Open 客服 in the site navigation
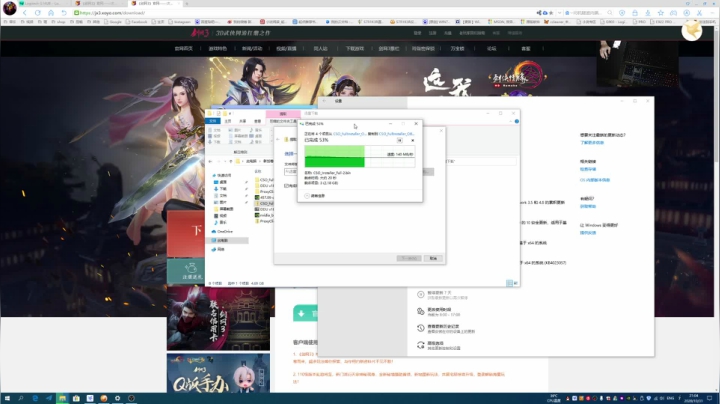 pyautogui.click(x=526, y=49)
